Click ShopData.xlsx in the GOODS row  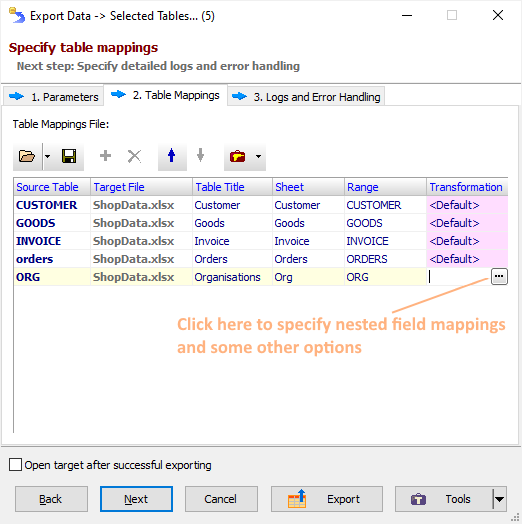(141, 223)
